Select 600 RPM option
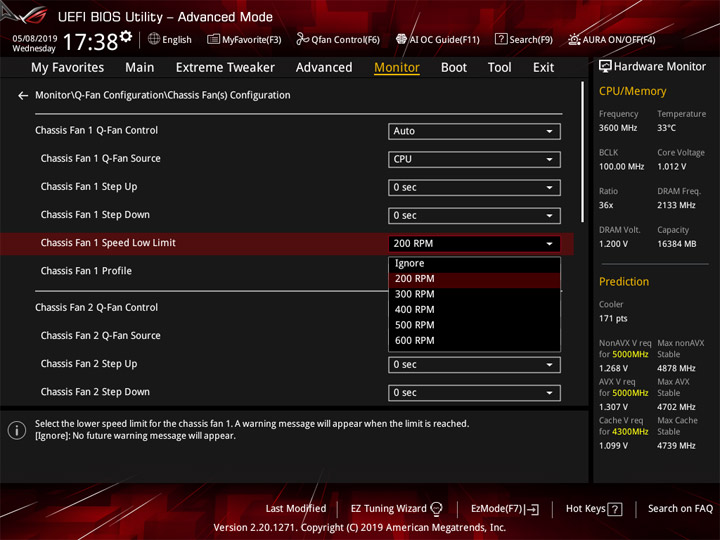Image resolution: width=720 pixels, height=540 pixels. tap(474, 341)
